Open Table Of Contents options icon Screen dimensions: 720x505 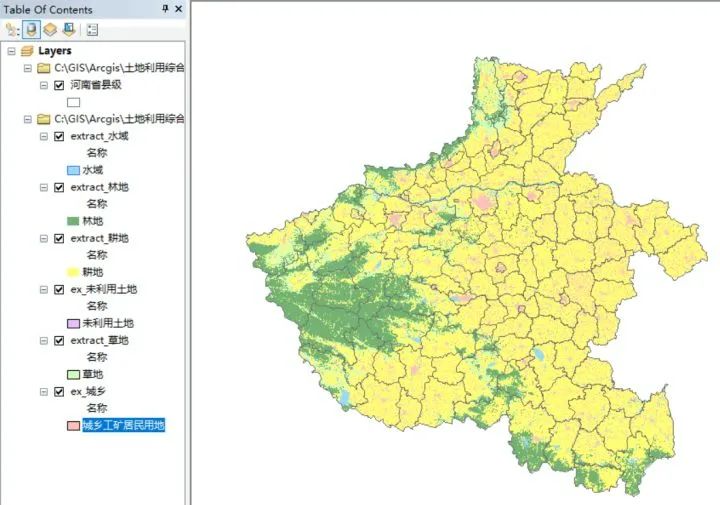pos(92,30)
